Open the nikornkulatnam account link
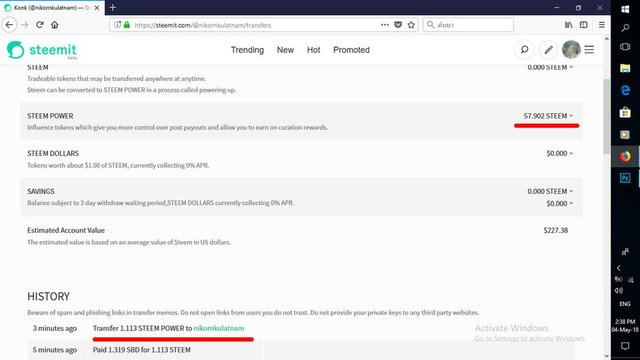The image size is (640, 360). [x=219, y=328]
